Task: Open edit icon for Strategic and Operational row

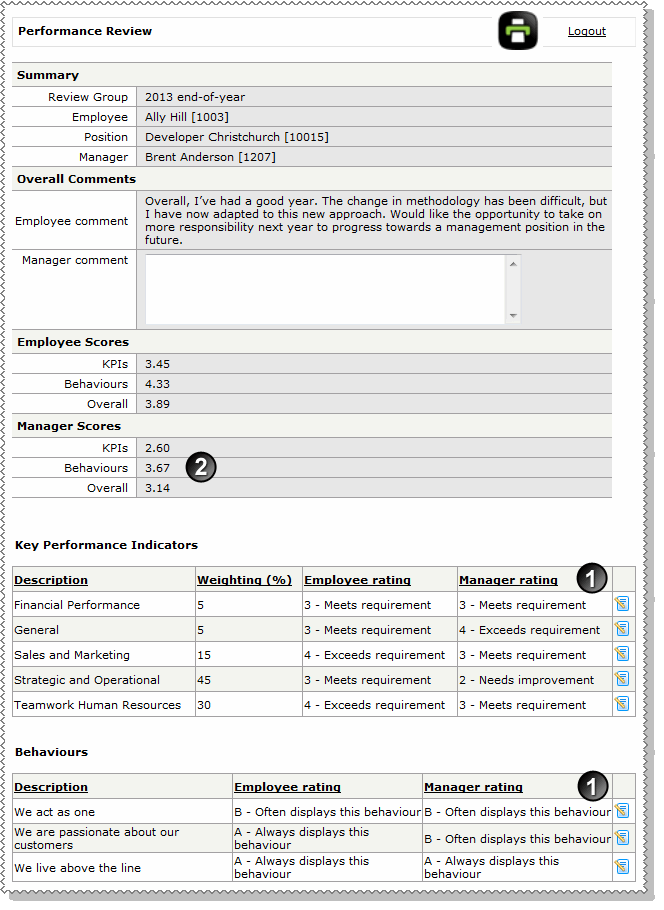Action: pyautogui.click(x=622, y=679)
